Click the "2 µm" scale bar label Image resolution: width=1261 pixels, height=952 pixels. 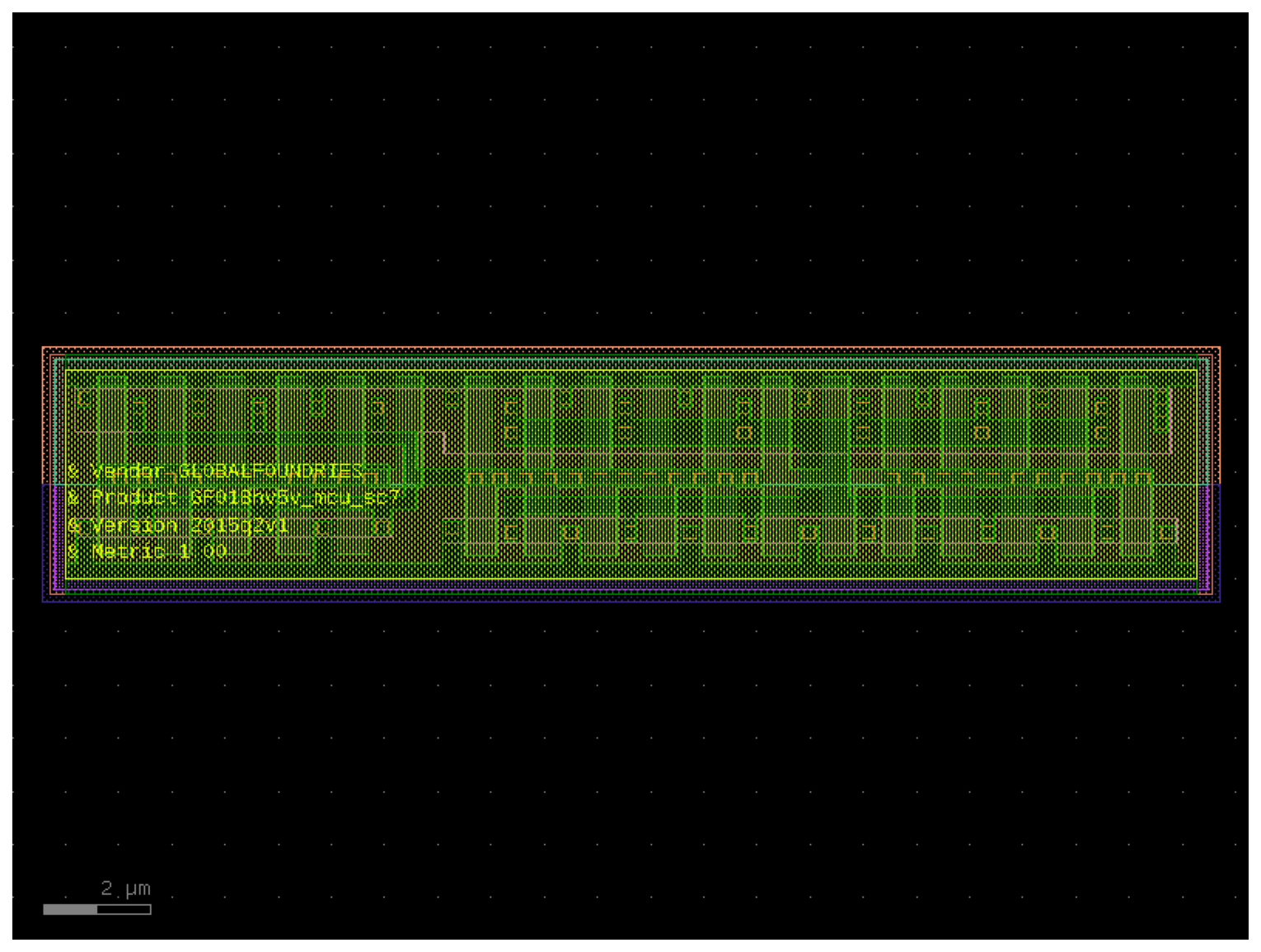click(x=125, y=888)
